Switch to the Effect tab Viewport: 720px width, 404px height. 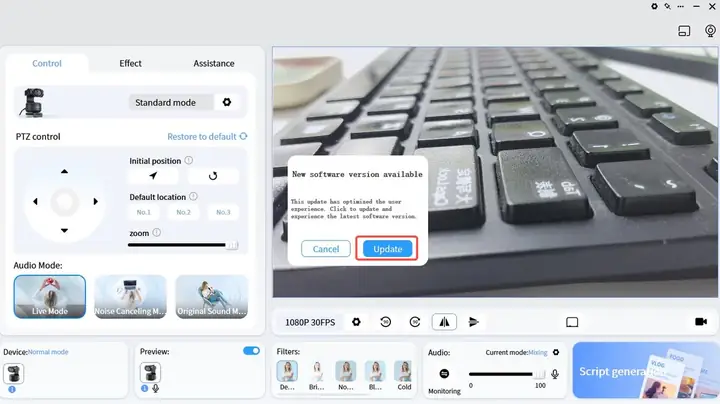[131, 63]
